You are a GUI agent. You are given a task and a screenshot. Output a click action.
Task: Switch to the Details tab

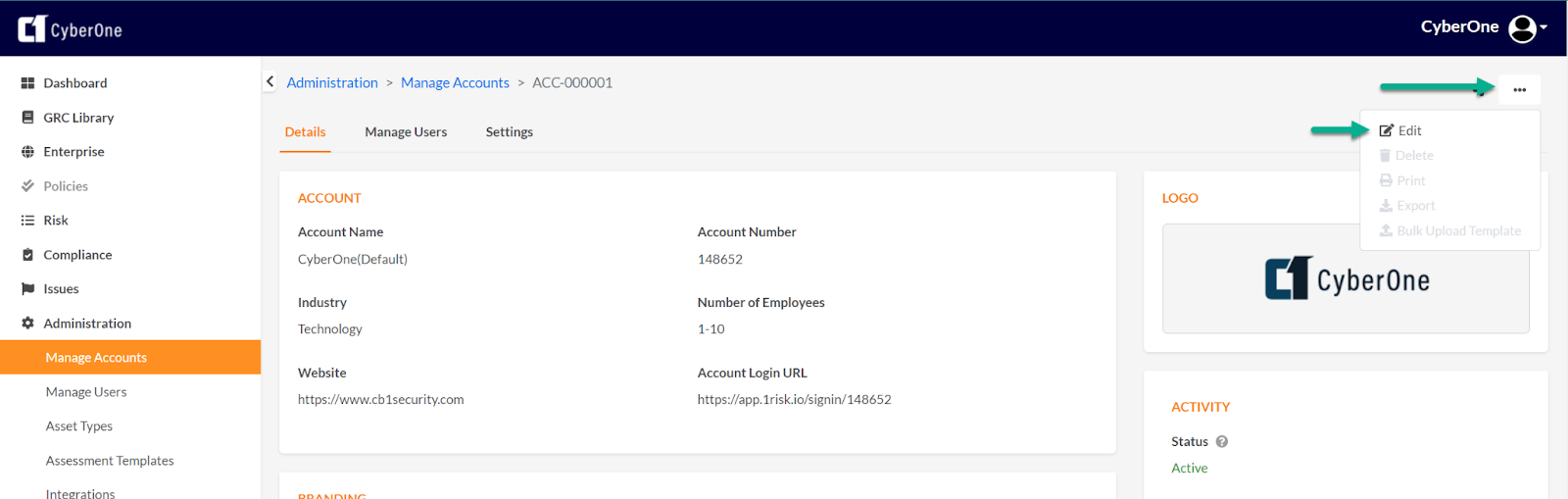click(x=305, y=132)
